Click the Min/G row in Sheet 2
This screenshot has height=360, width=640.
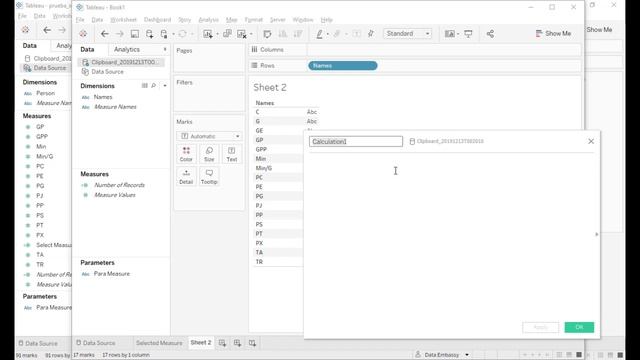264,168
